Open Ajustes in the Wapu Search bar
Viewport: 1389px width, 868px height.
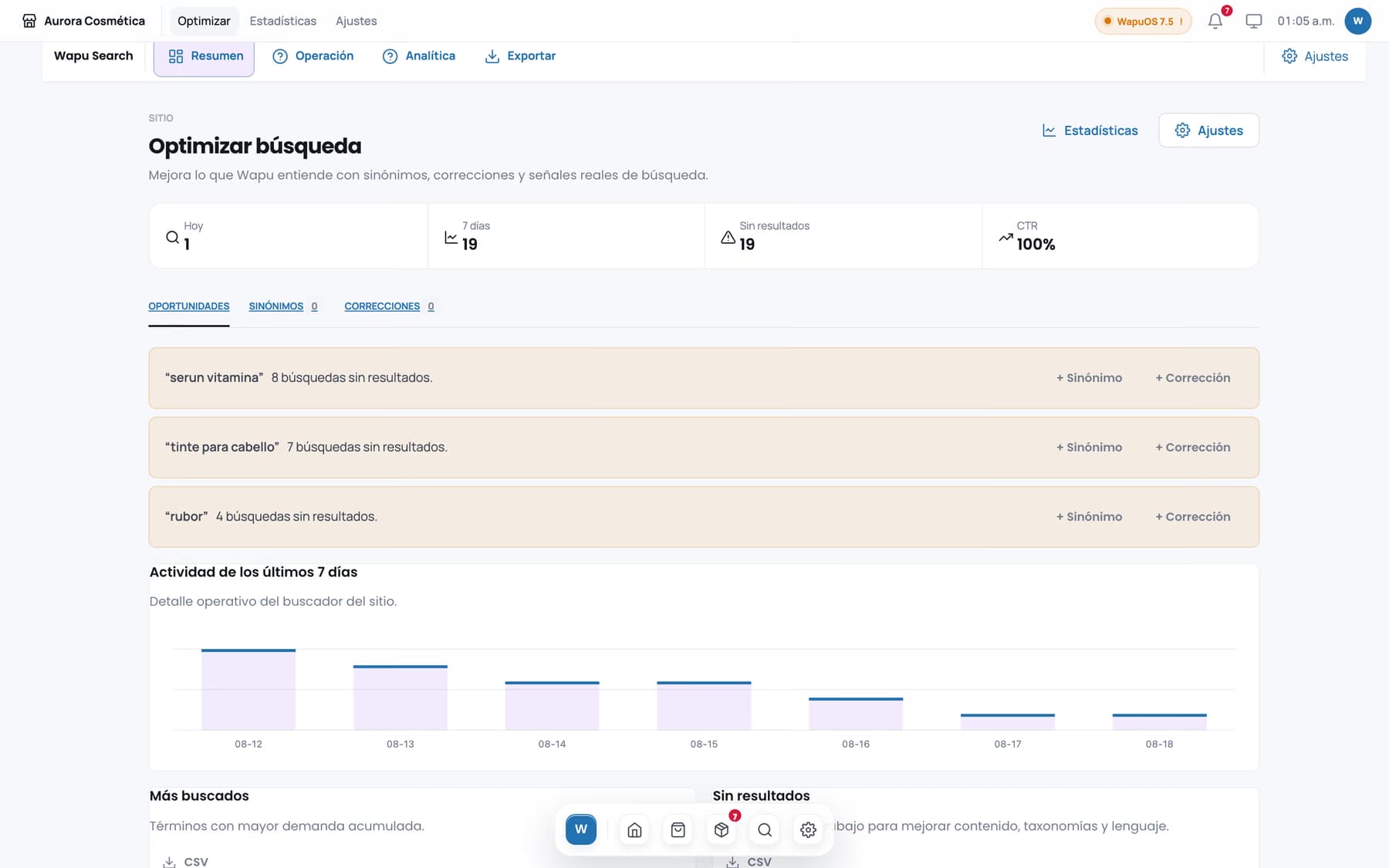[1315, 56]
